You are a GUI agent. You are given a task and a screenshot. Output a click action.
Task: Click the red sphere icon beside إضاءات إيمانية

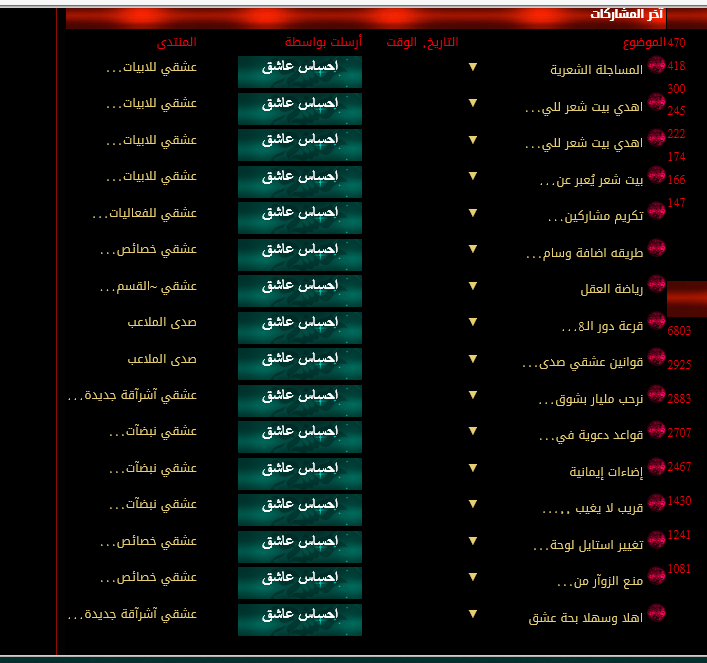click(656, 467)
